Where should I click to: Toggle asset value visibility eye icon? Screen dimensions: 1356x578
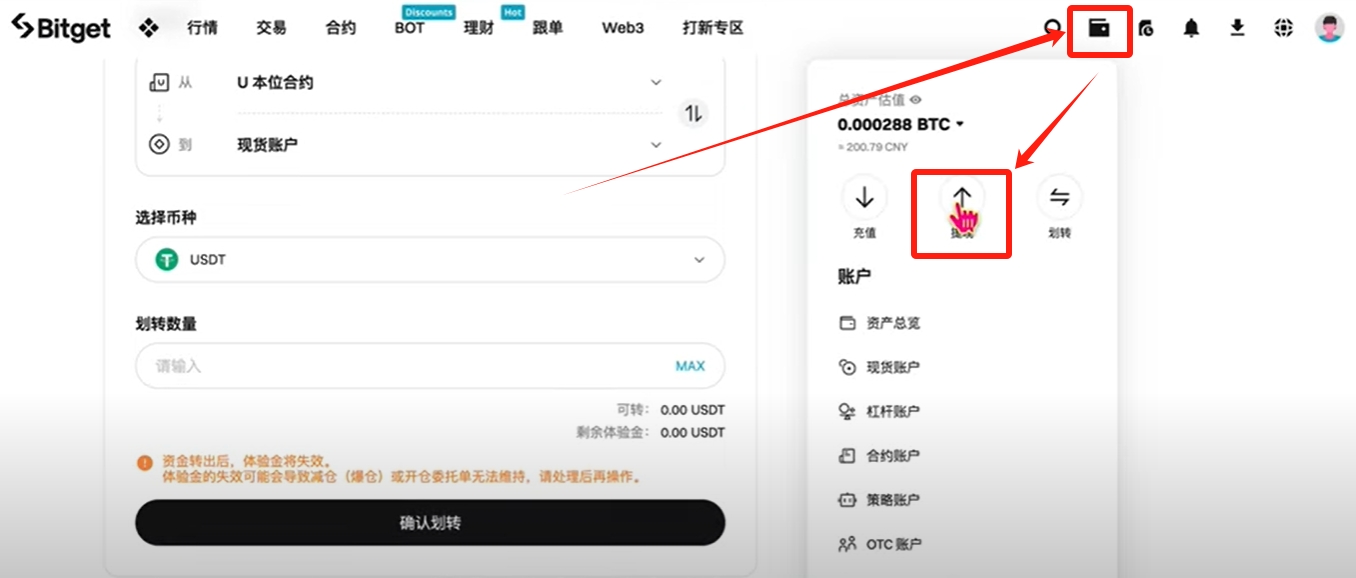pyautogui.click(x=915, y=100)
